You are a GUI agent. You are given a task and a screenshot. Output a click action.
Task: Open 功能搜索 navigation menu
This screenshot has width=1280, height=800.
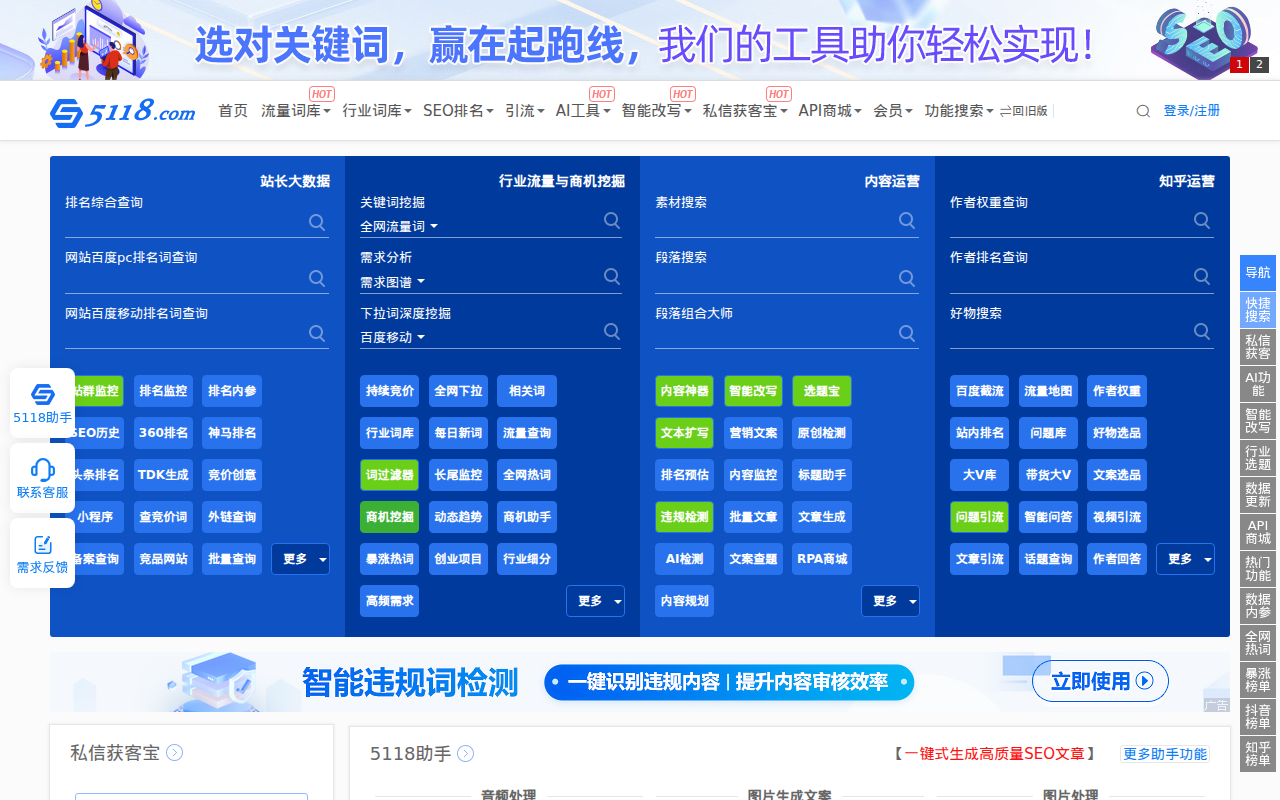959,111
